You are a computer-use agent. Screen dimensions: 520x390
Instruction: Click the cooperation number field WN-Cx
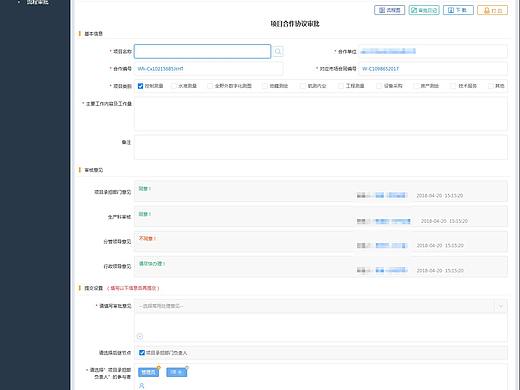[209, 69]
